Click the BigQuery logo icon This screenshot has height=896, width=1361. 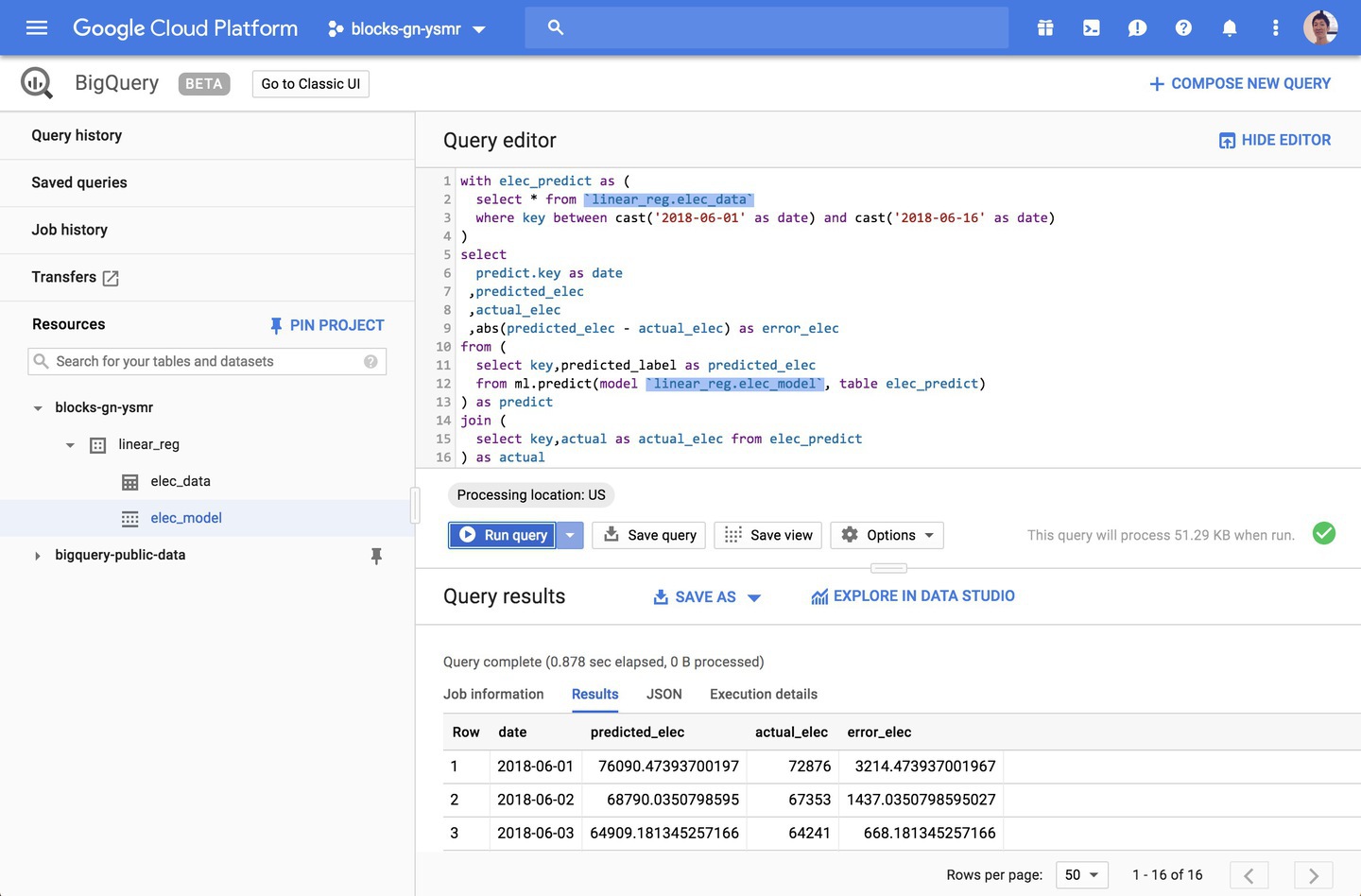coord(37,83)
